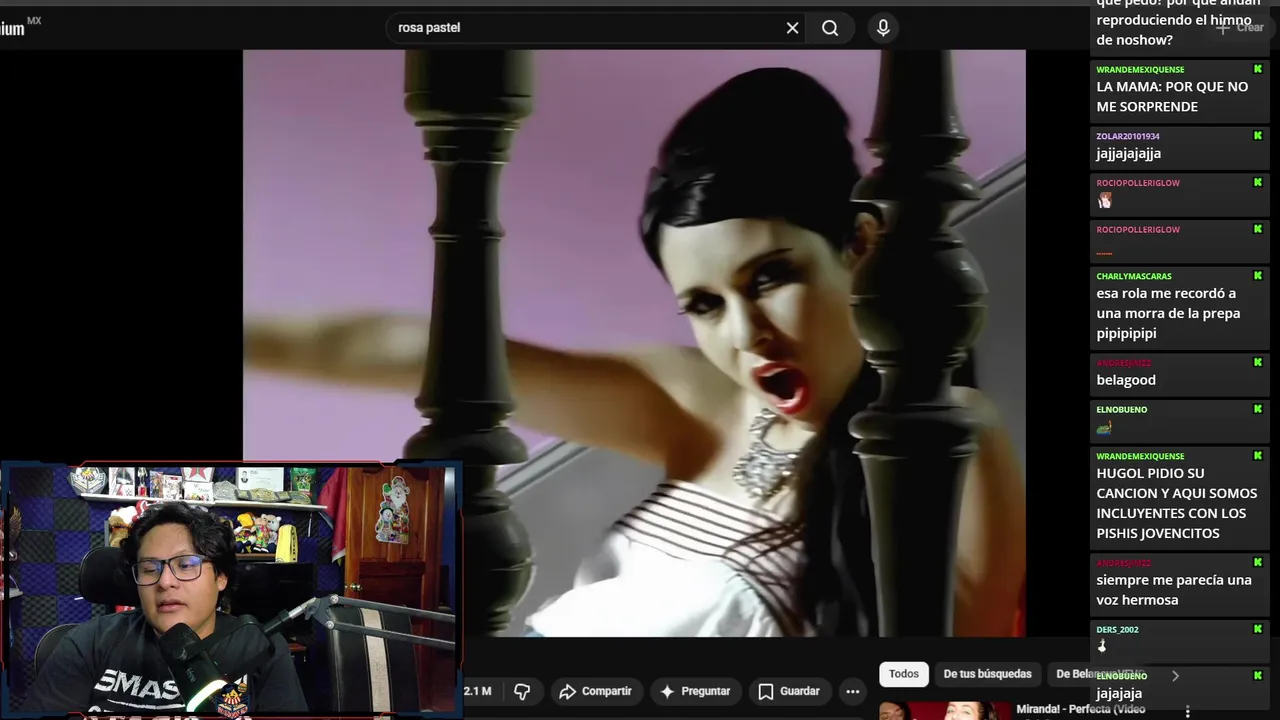Click the emote in ROCIOPOLLERIGLOW's first message
Viewport: 1280px width, 720px height.
[1104, 200]
